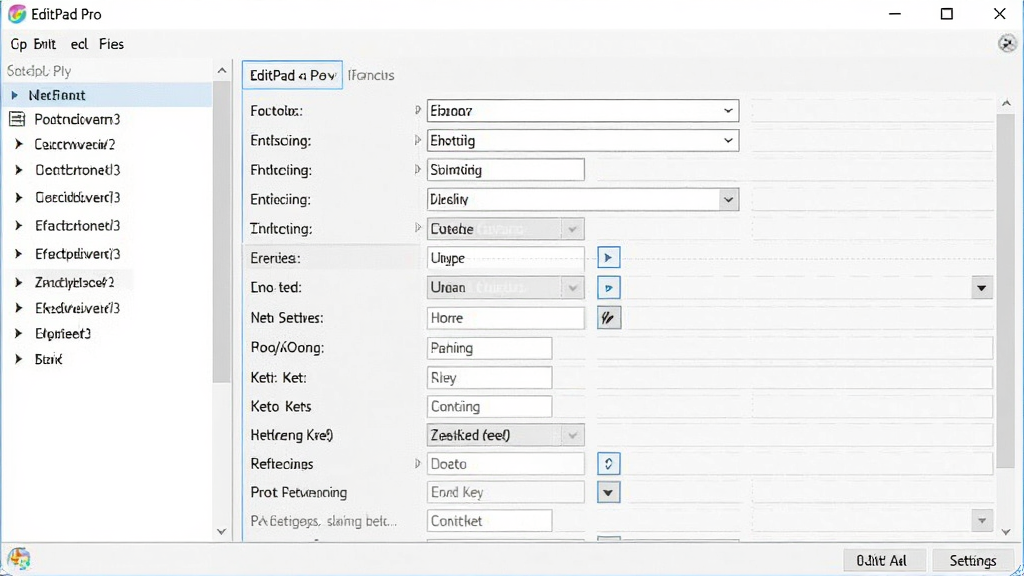
Task: Click the Unype input field
Action: pyautogui.click(x=505, y=258)
